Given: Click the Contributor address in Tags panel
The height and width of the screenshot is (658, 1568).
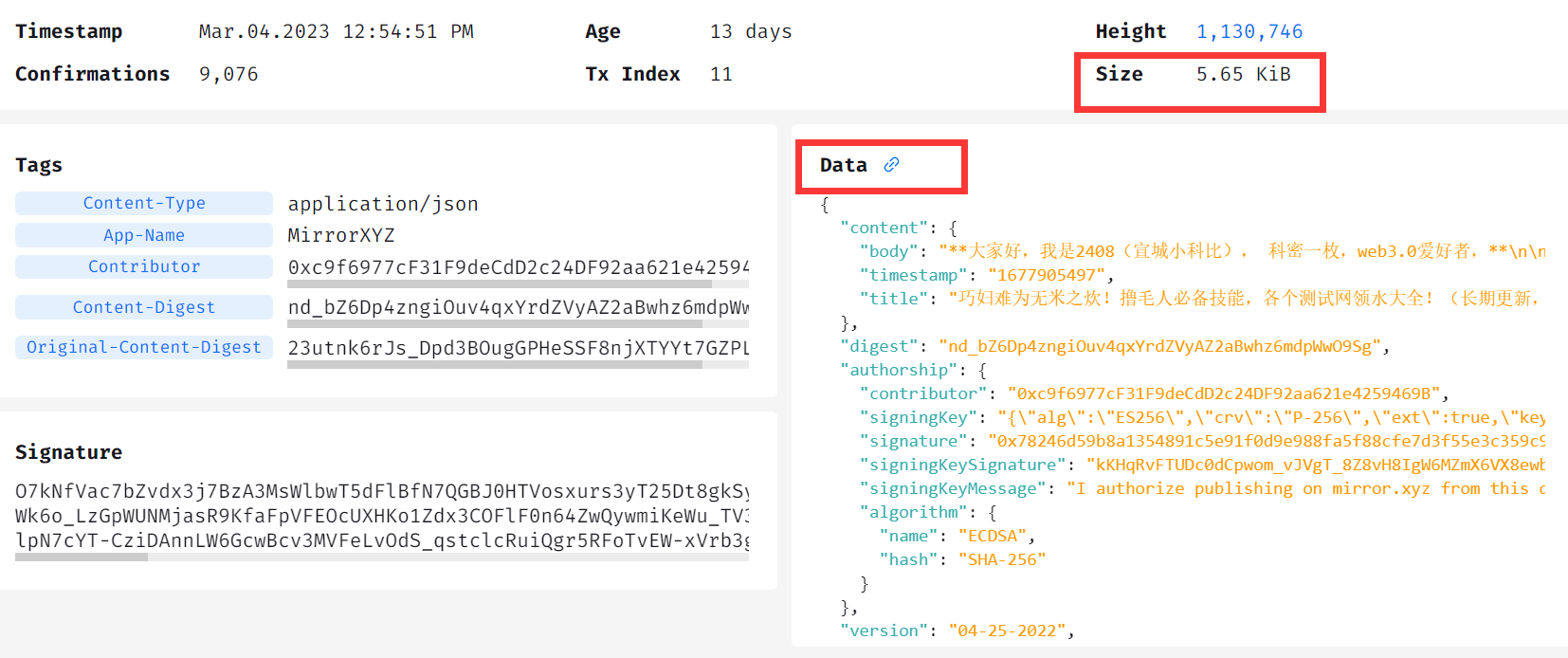Looking at the screenshot, I should (x=518, y=267).
